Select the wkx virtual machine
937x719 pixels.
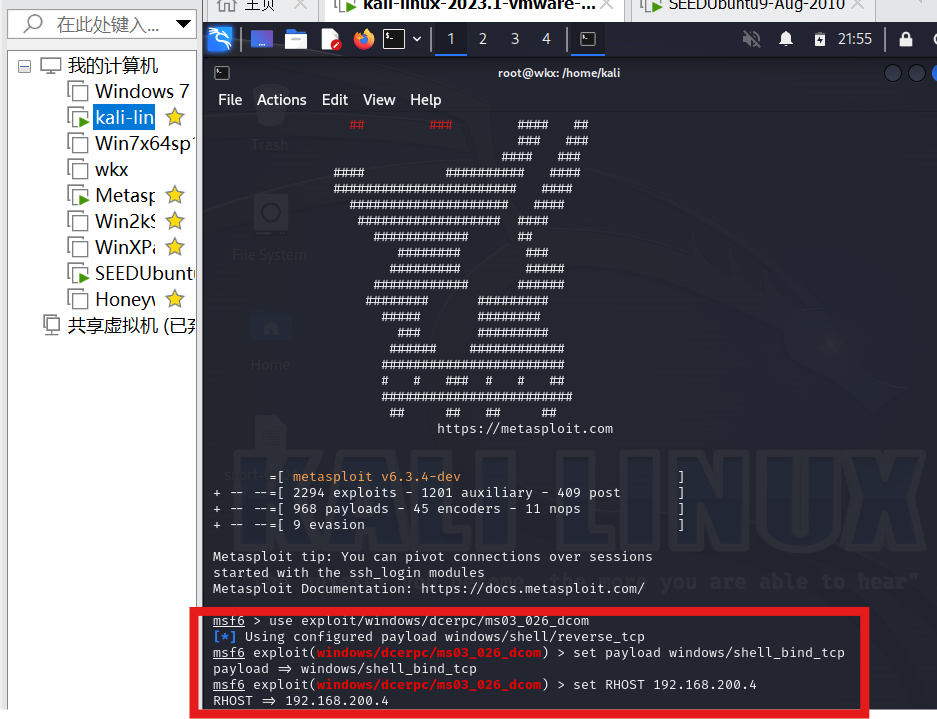[x=111, y=170]
